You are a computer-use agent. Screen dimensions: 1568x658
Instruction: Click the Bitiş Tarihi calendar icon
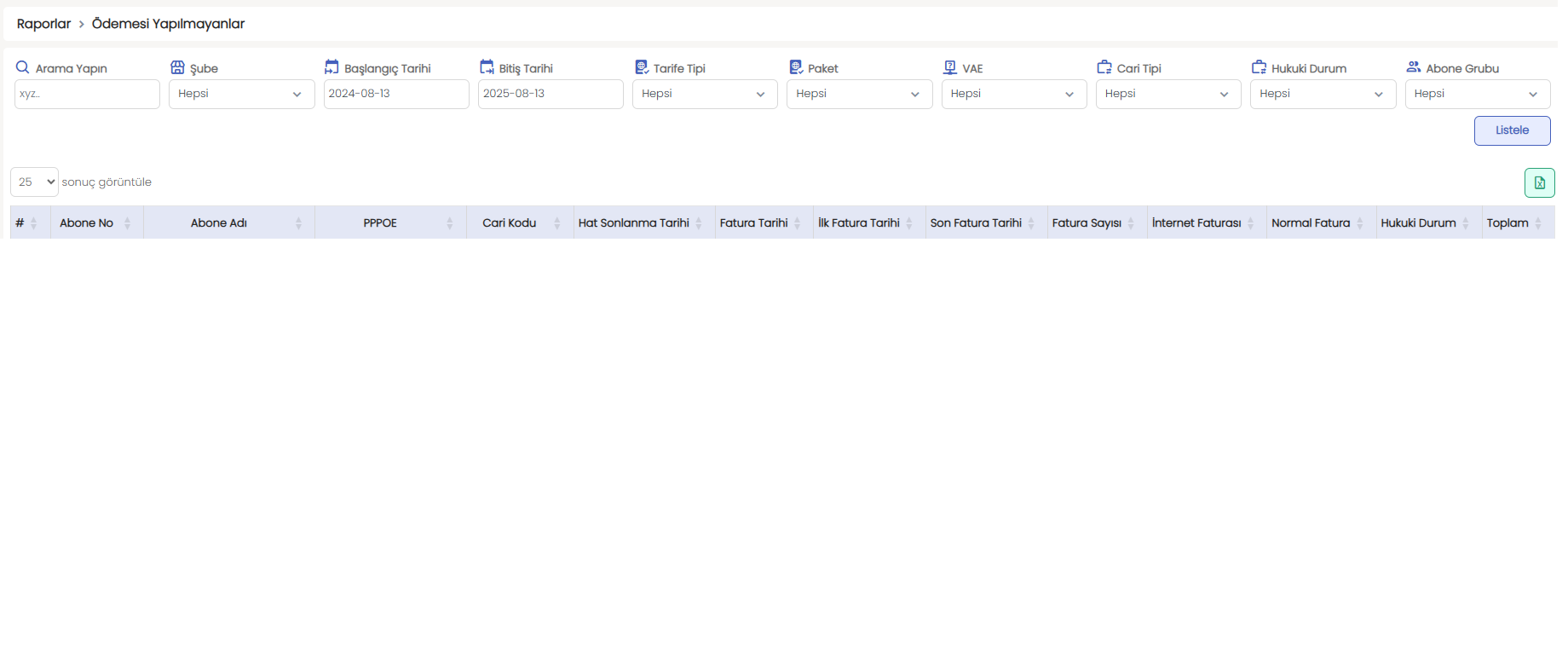tap(487, 67)
